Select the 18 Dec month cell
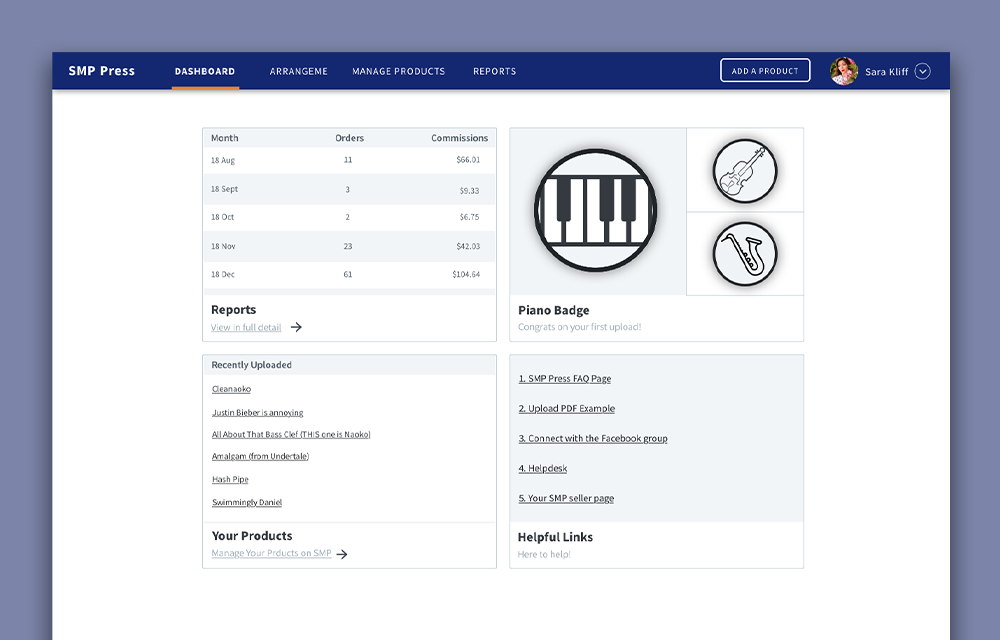This screenshot has height=640, width=1000. (x=223, y=275)
